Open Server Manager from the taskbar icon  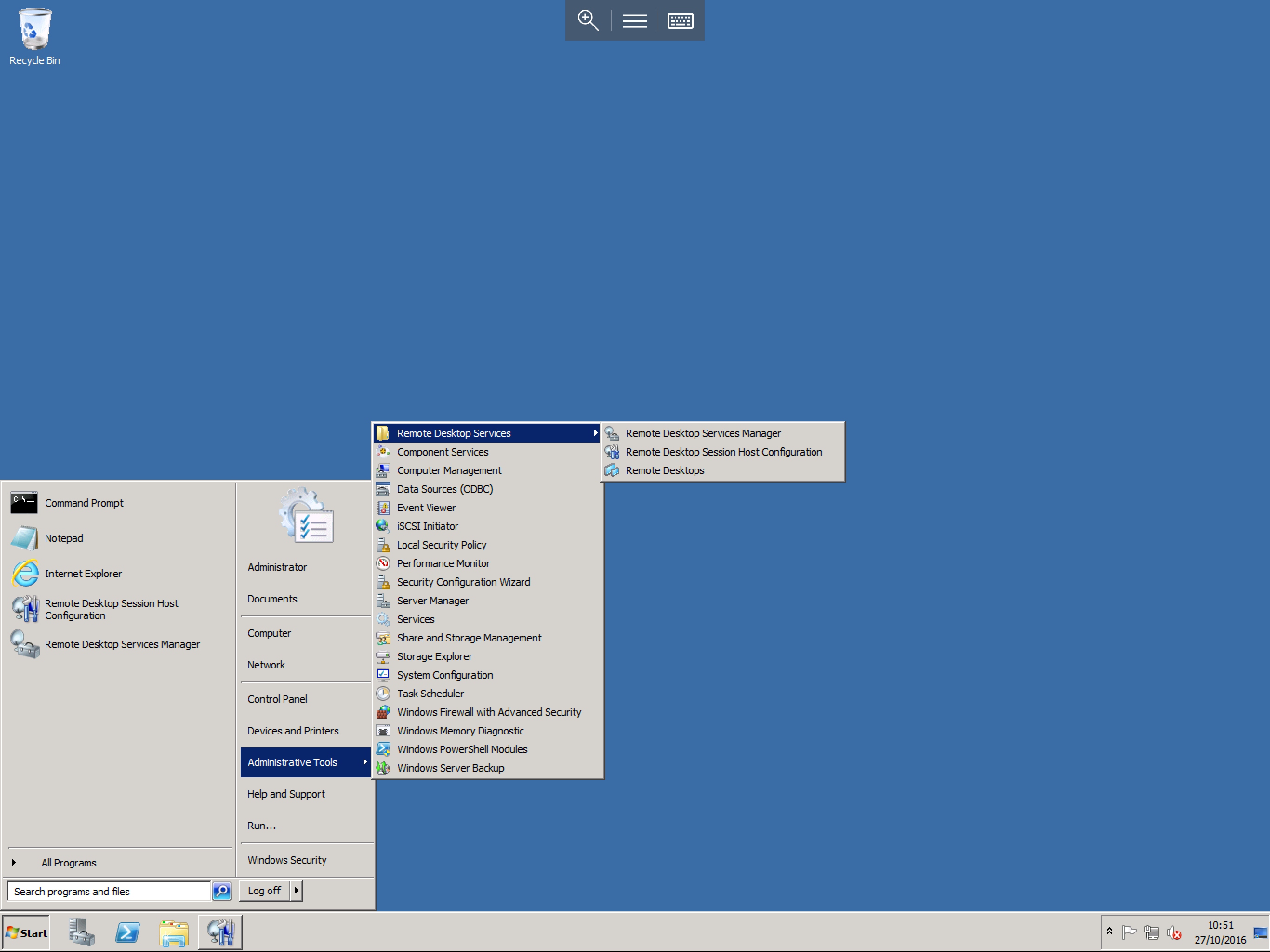coord(81,932)
